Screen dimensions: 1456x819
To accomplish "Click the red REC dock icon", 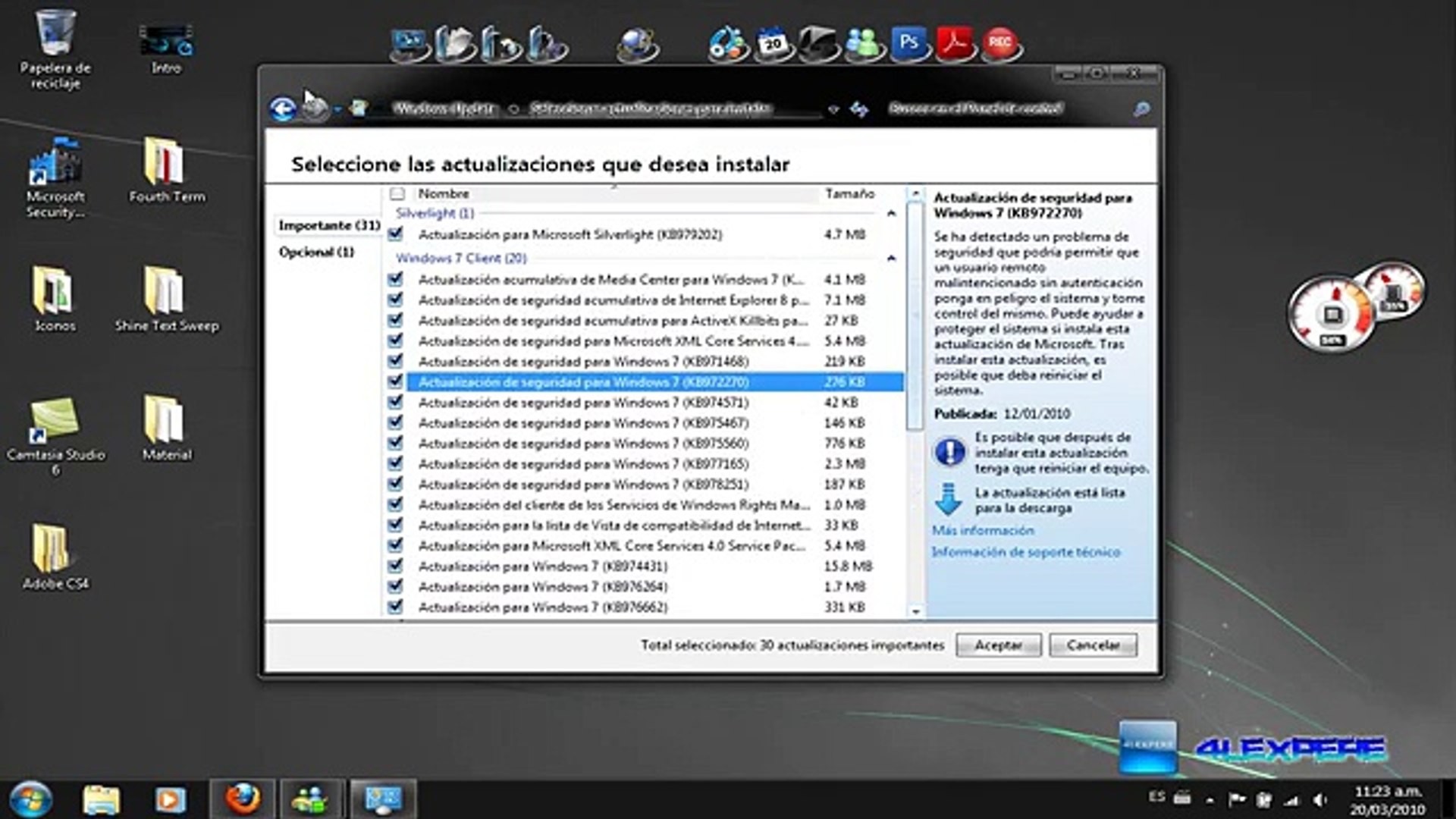I will click(1000, 43).
